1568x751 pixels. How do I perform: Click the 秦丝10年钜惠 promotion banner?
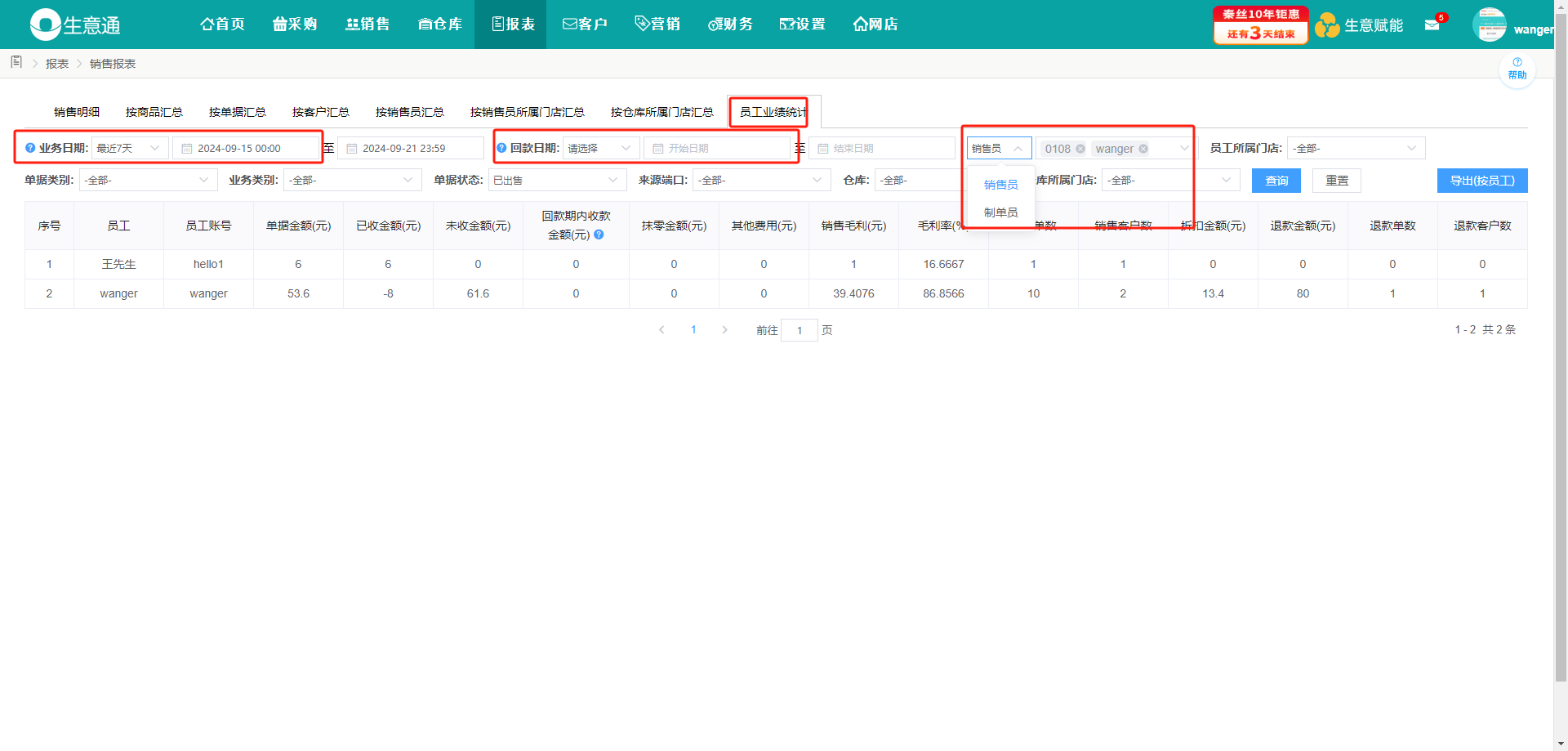pos(1260,25)
